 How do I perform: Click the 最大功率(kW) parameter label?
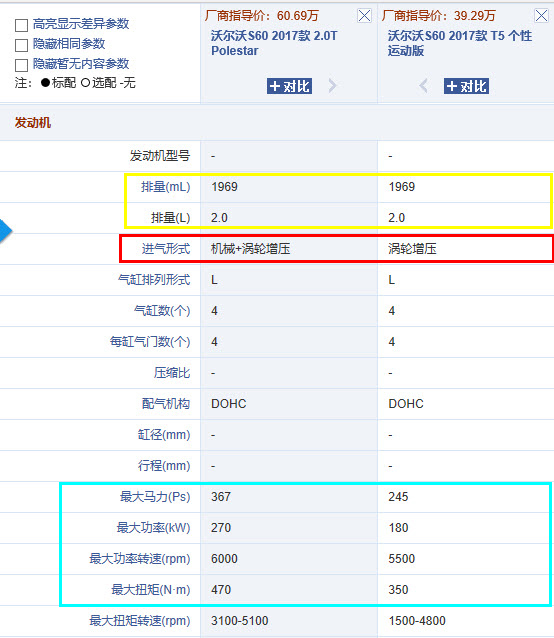[x=153, y=528]
